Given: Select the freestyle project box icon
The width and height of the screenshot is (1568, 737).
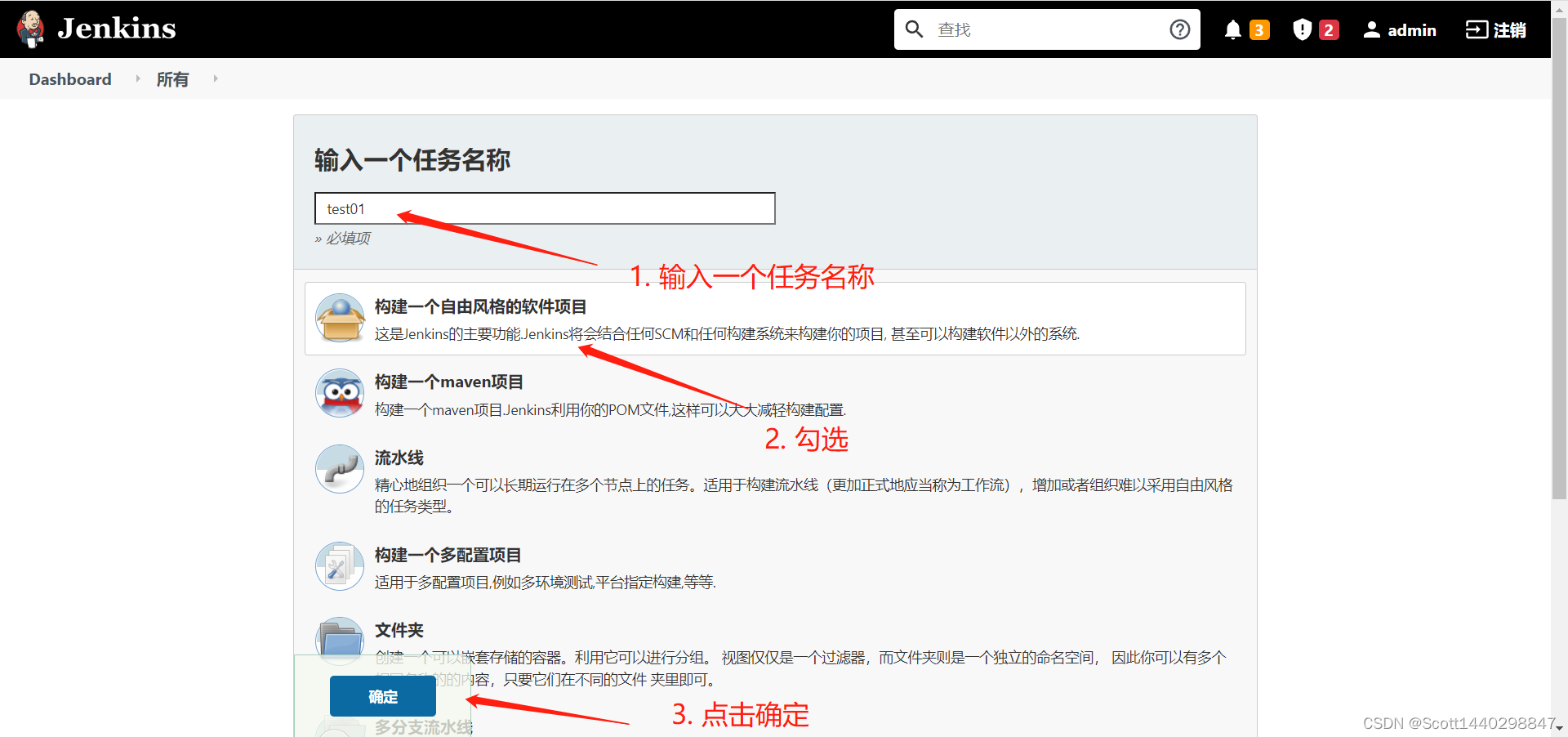Looking at the screenshot, I should point(340,319).
